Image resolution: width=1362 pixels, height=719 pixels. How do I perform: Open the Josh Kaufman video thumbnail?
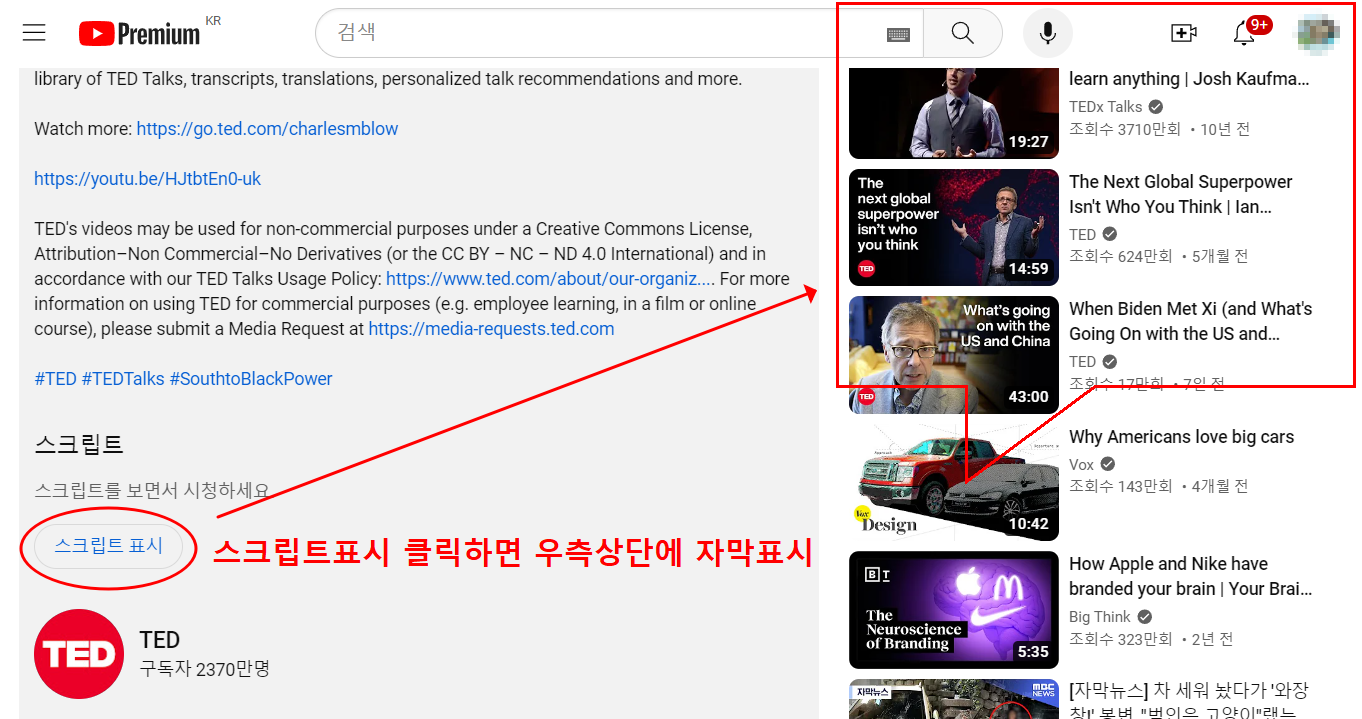pos(953,113)
